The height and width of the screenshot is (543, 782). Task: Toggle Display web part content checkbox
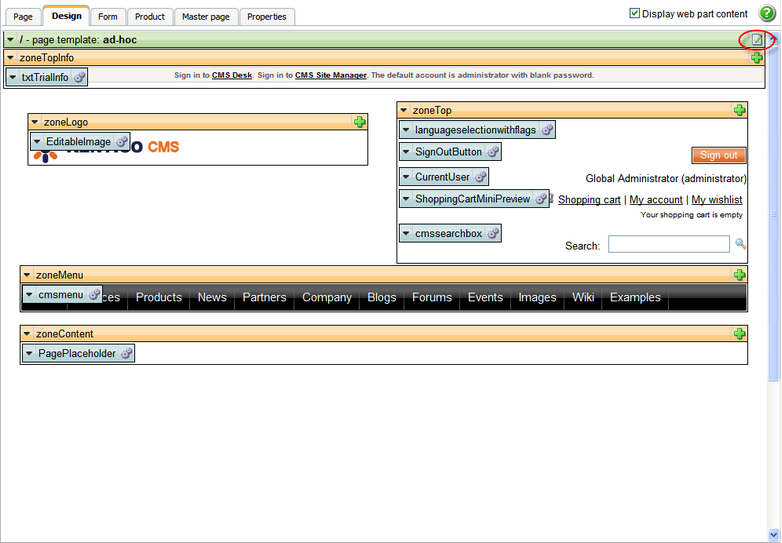(x=634, y=13)
